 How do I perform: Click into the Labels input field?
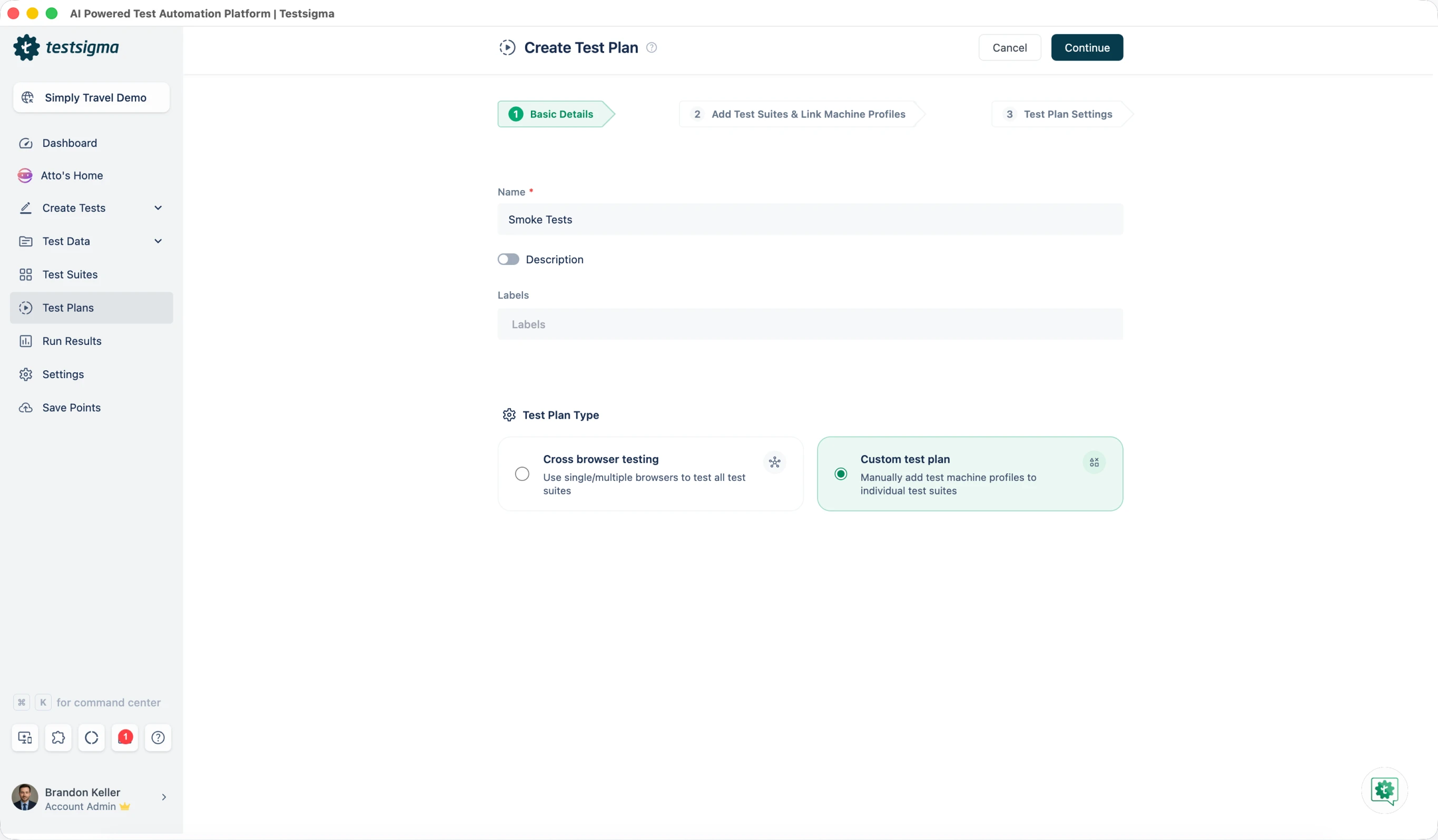810,324
